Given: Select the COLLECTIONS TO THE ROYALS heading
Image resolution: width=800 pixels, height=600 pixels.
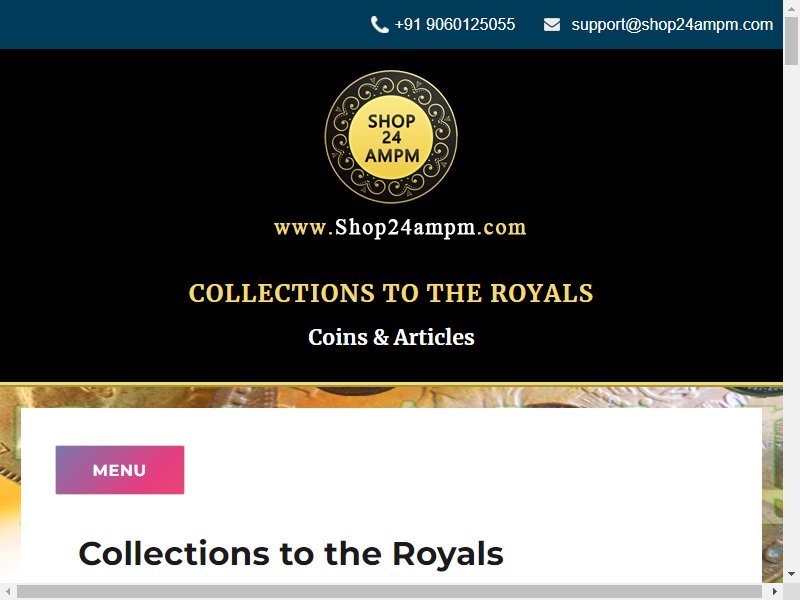Looking at the screenshot, I should (391, 293).
